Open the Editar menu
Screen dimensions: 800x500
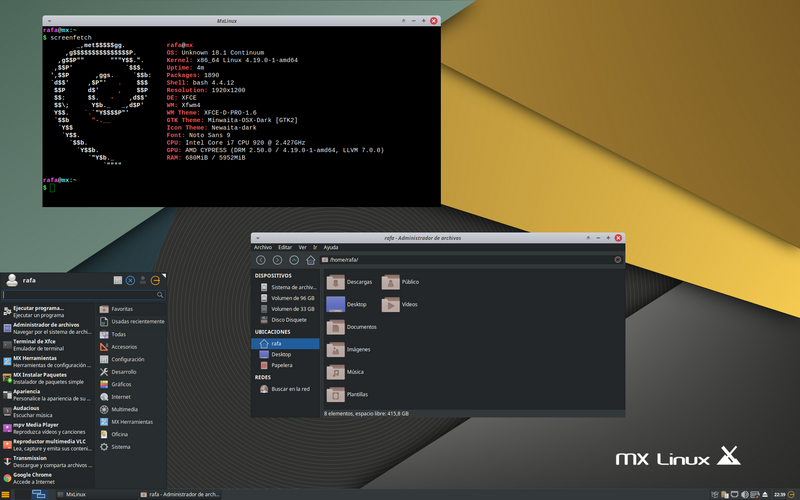click(285, 247)
